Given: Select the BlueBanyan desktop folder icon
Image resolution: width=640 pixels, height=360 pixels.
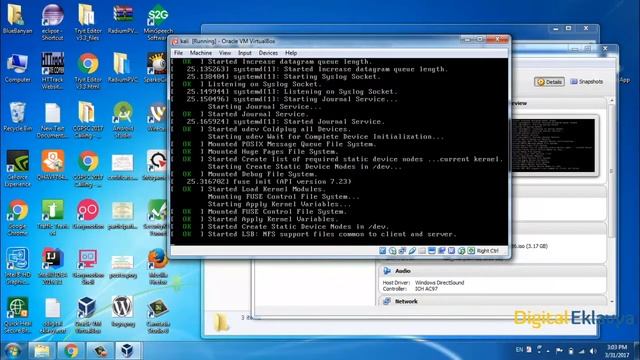Looking at the screenshot, I should coord(17,20).
